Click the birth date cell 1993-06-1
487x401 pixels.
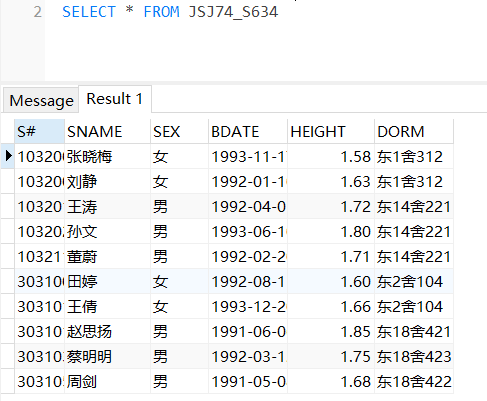(248, 231)
